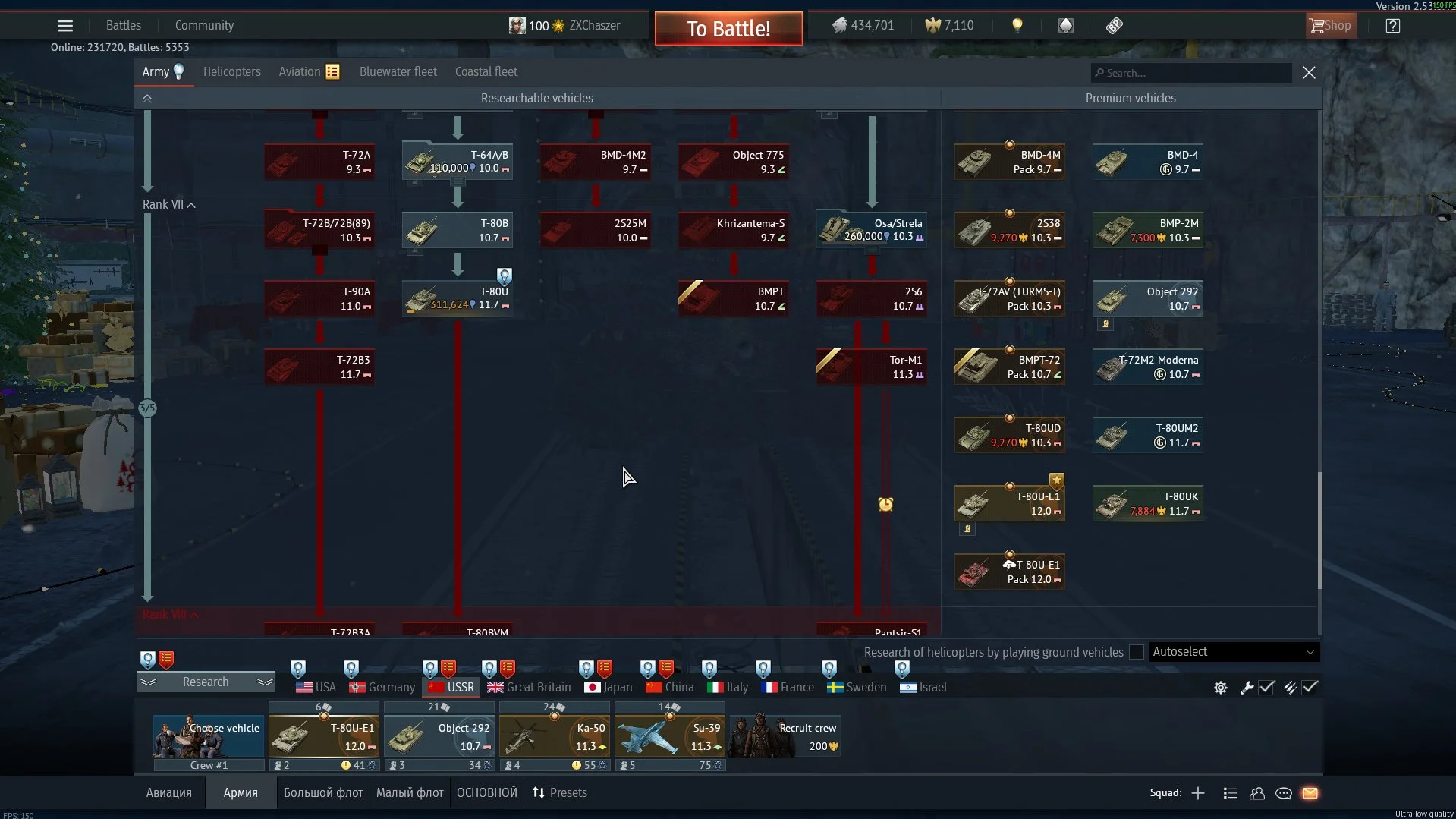Image resolution: width=1456 pixels, height=819 pixels.
Task: Click the ticket icon in top bar
Action: point(1115,26)
